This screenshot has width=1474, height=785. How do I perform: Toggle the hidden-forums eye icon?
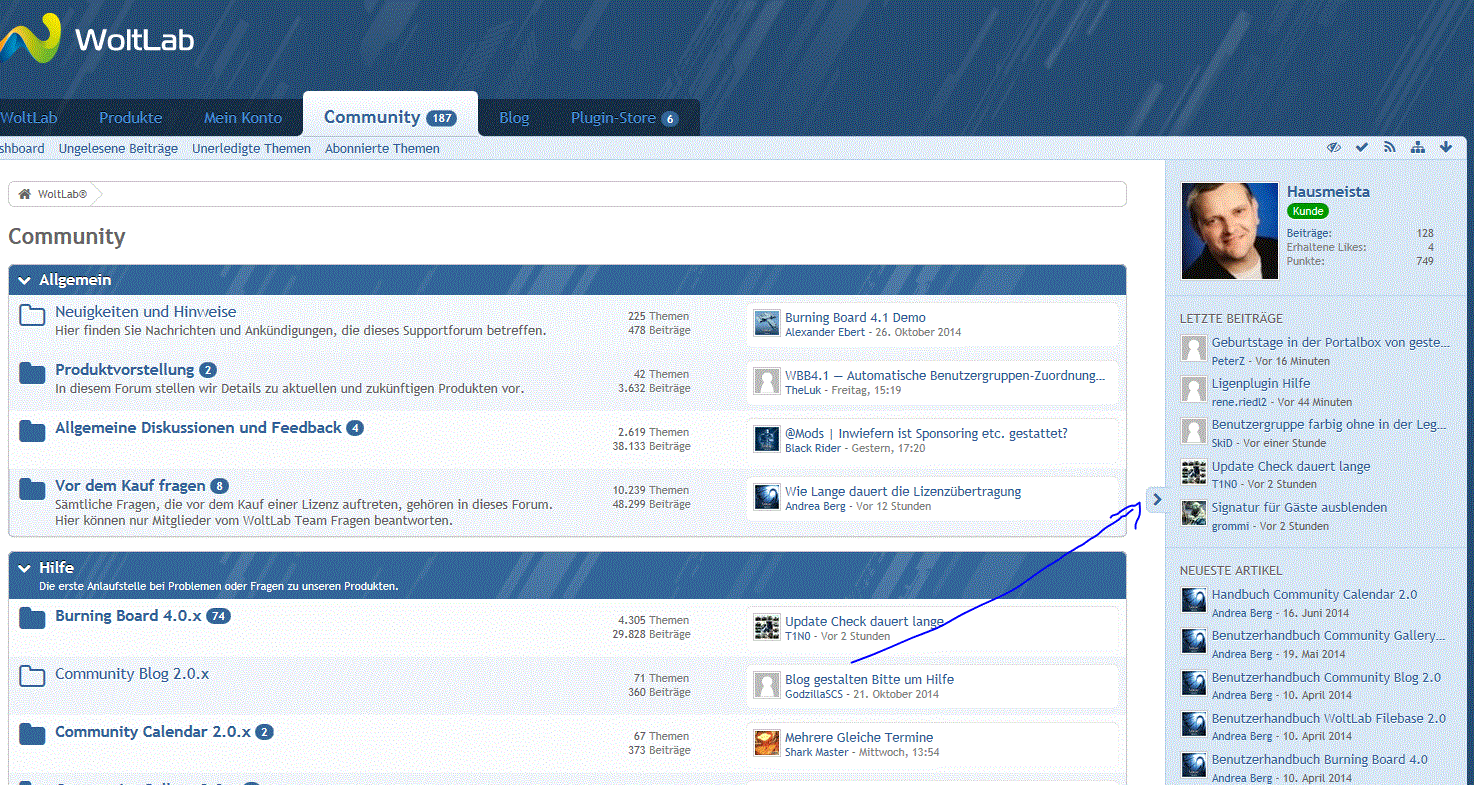(x=1333, y=147)
